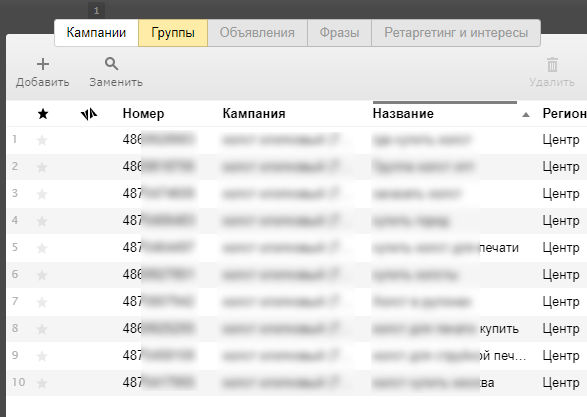
Task: Click Центр region in row 6
Action: (561, 275)
